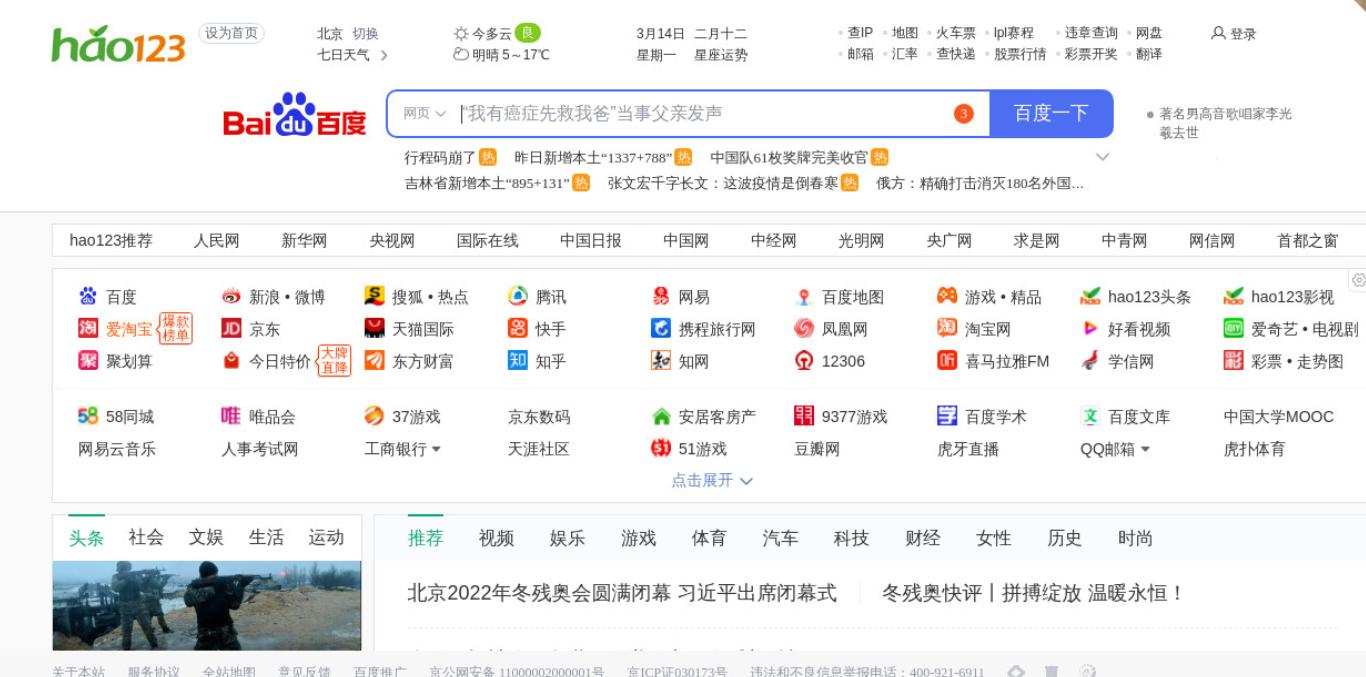Open the 新华网 link

(304, 241)
